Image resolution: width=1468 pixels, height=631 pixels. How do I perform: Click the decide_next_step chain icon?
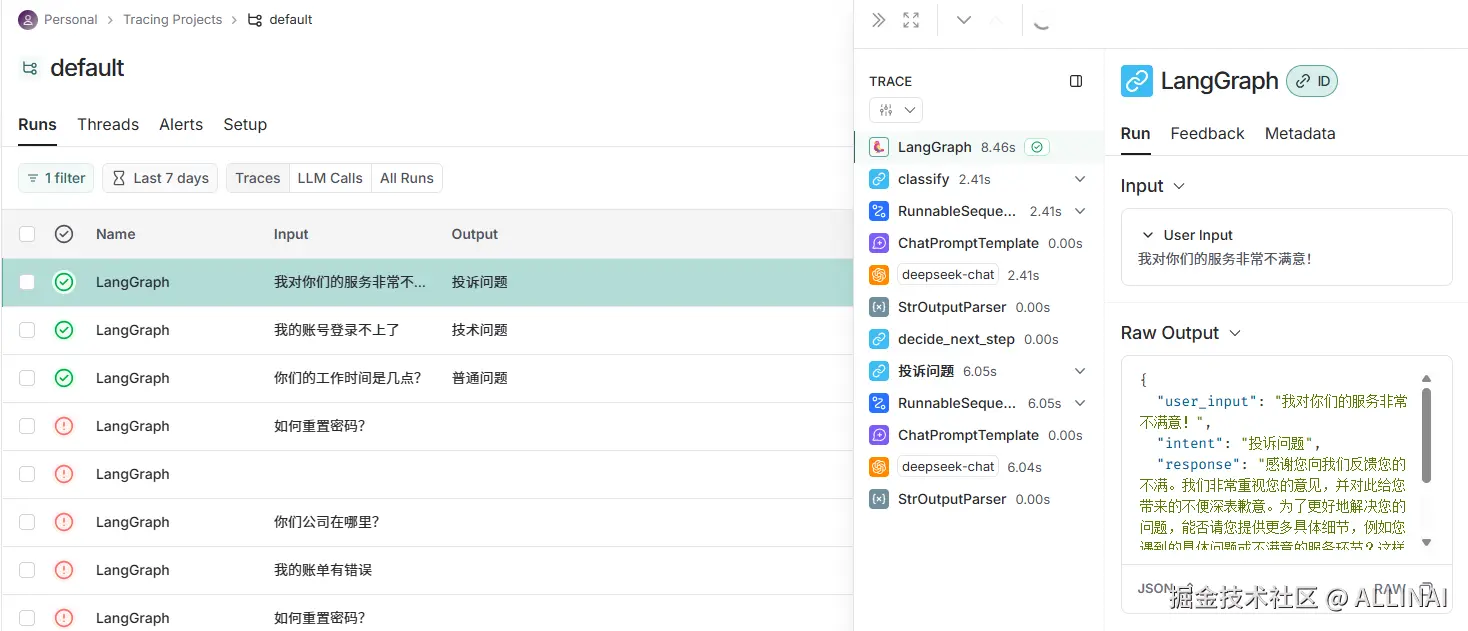879,339
